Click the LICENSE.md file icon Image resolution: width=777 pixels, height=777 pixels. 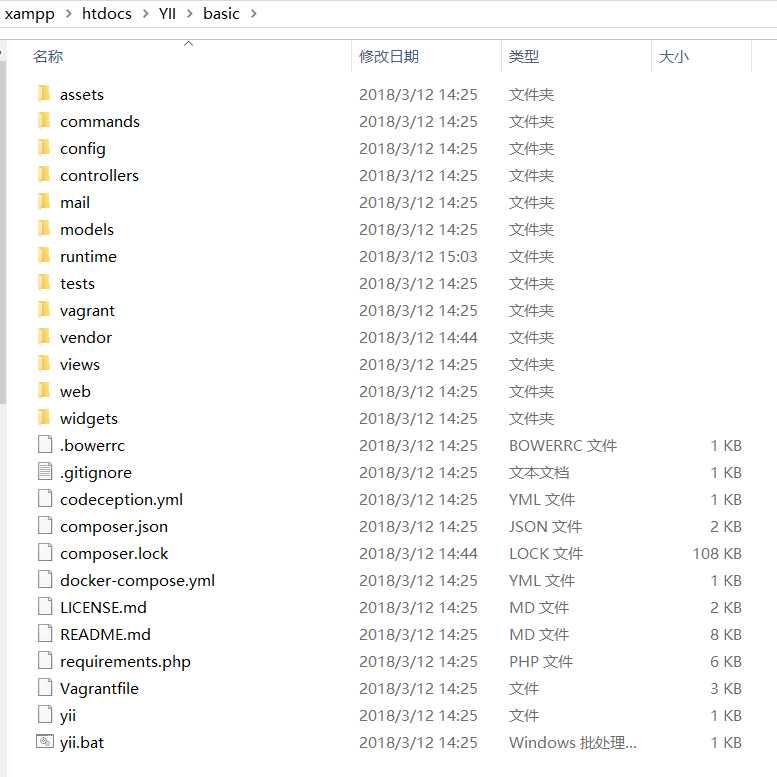[x=45, y=606]
